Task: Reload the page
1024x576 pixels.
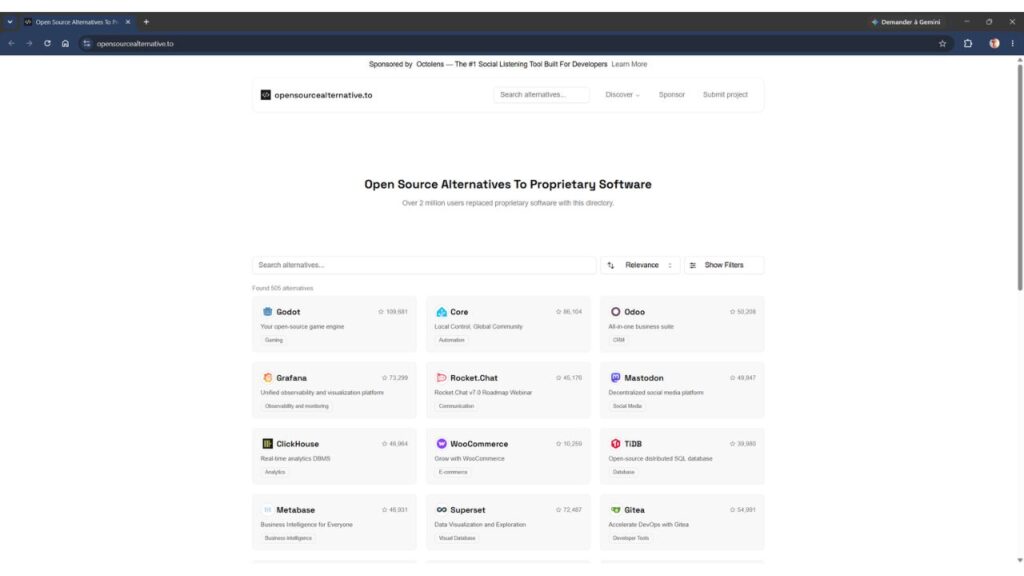Action: pos(47,44)
